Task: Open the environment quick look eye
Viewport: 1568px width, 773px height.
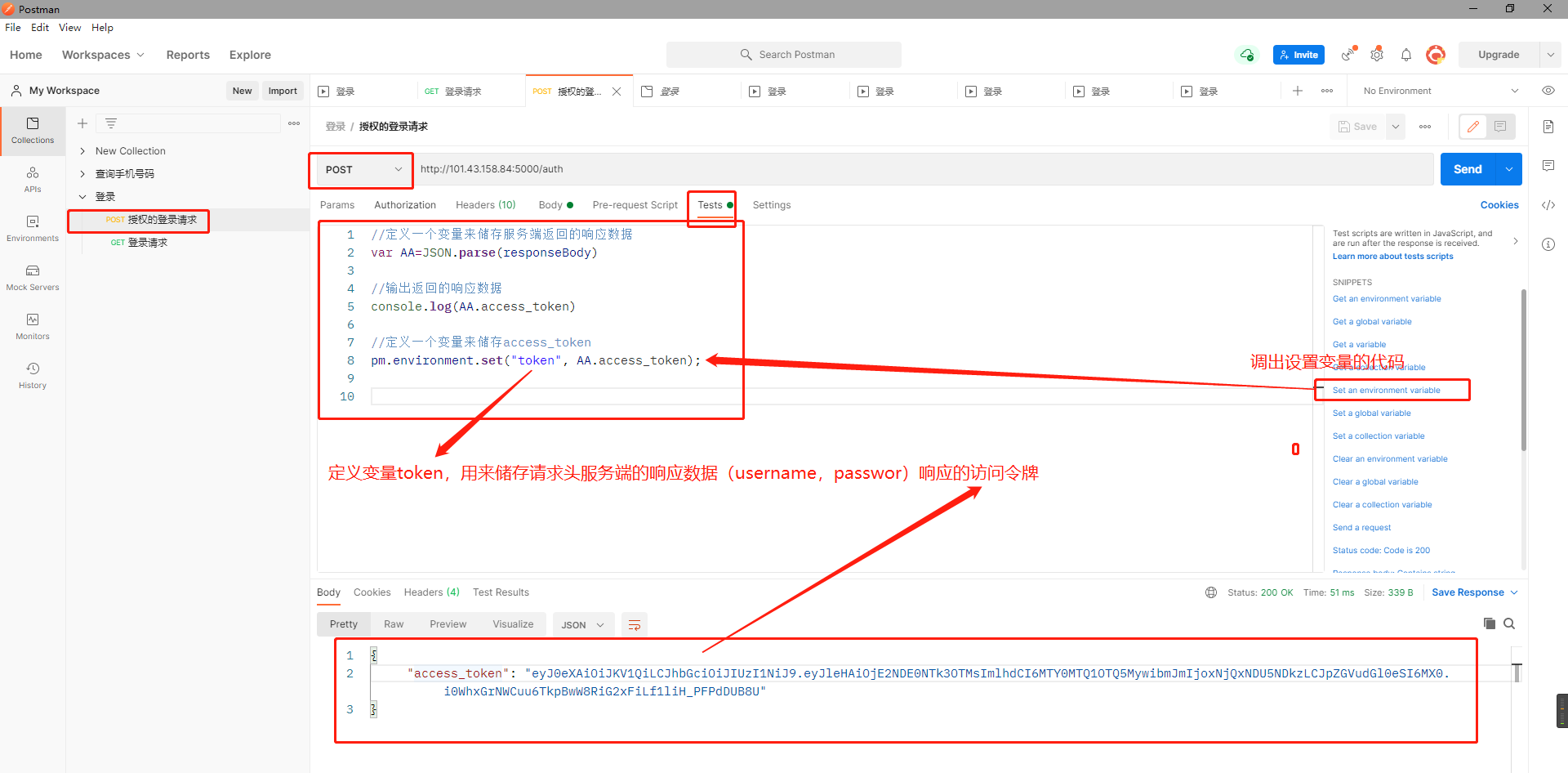Action: [1548, 91]
